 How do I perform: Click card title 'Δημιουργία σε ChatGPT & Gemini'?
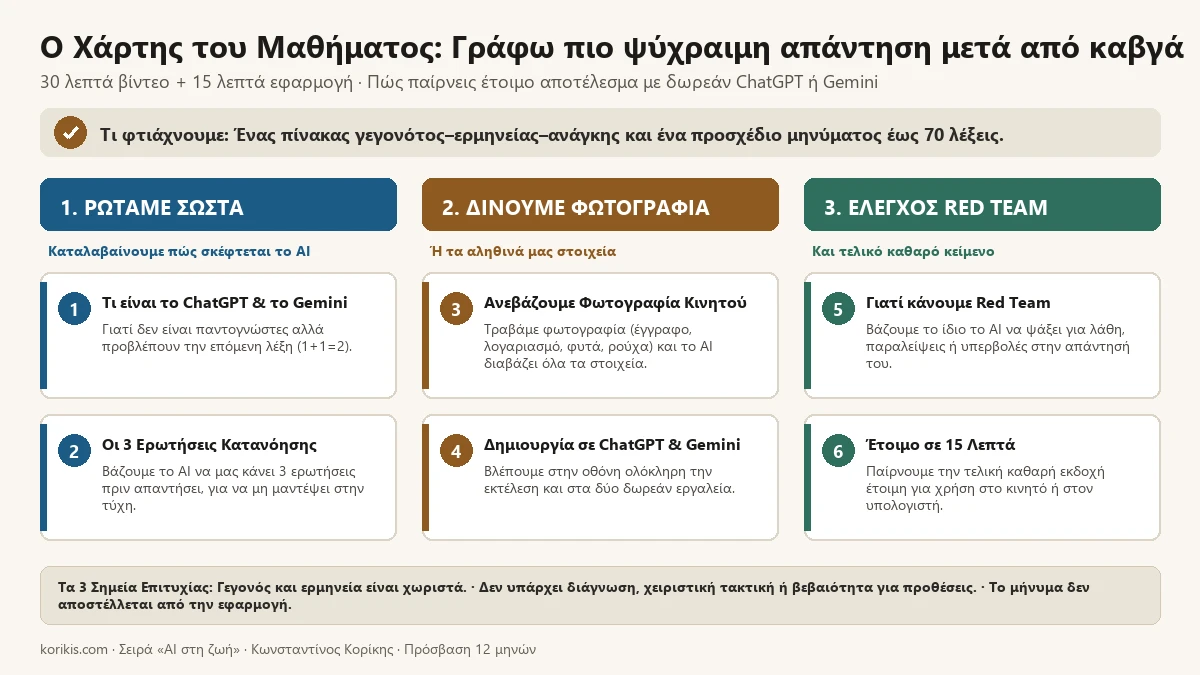coord(612,445)
